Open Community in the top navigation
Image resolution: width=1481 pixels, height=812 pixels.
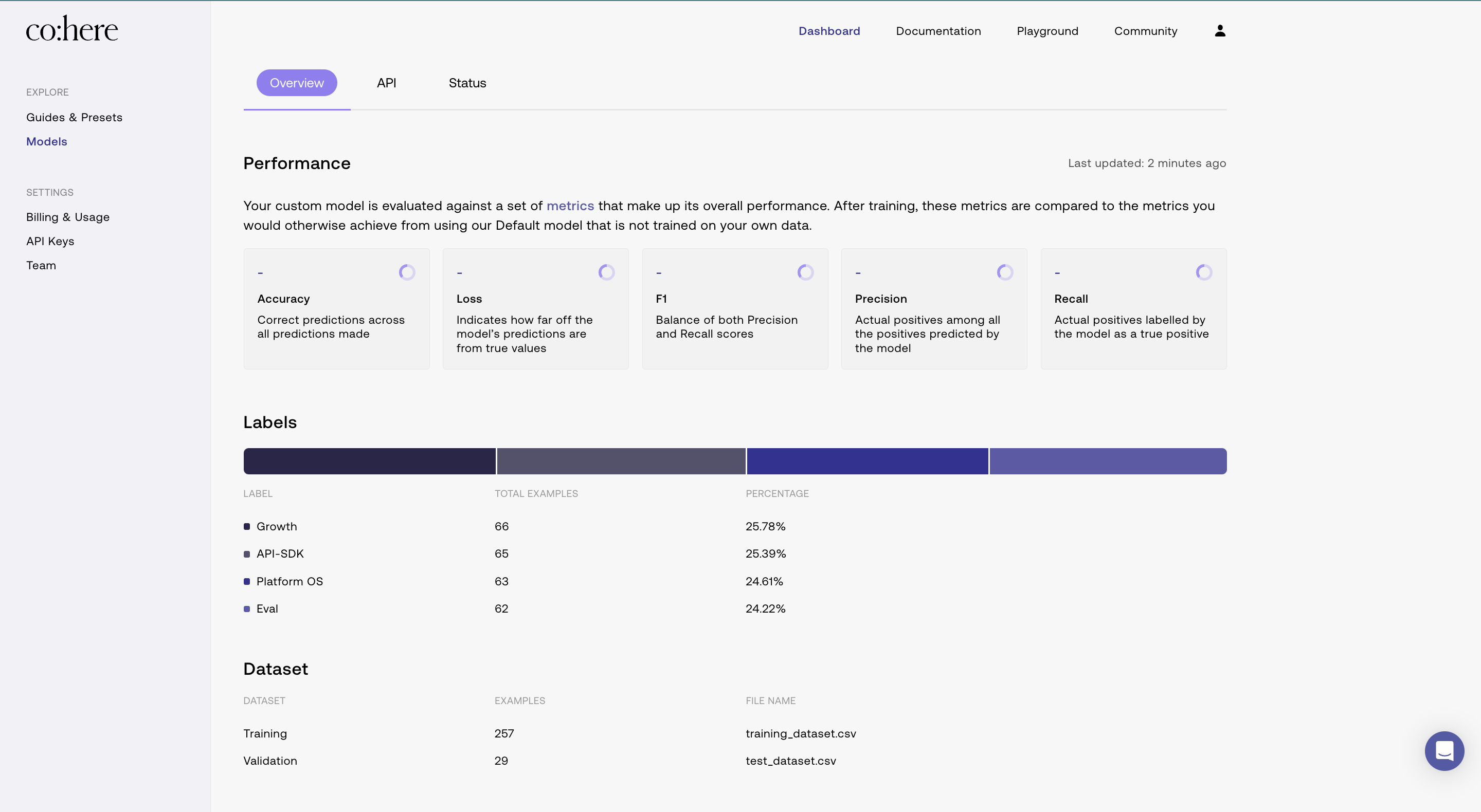point(1145,31)
